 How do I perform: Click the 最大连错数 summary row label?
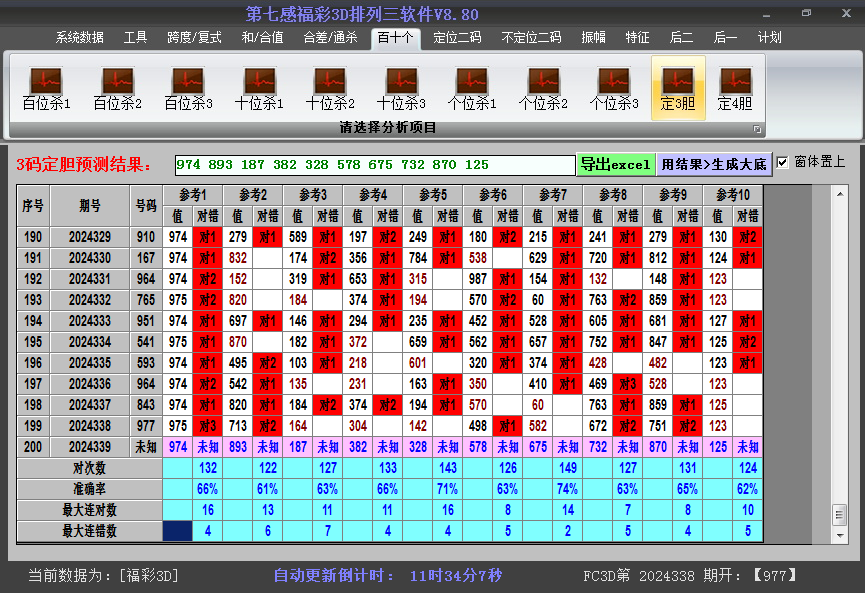coord(89,531)
